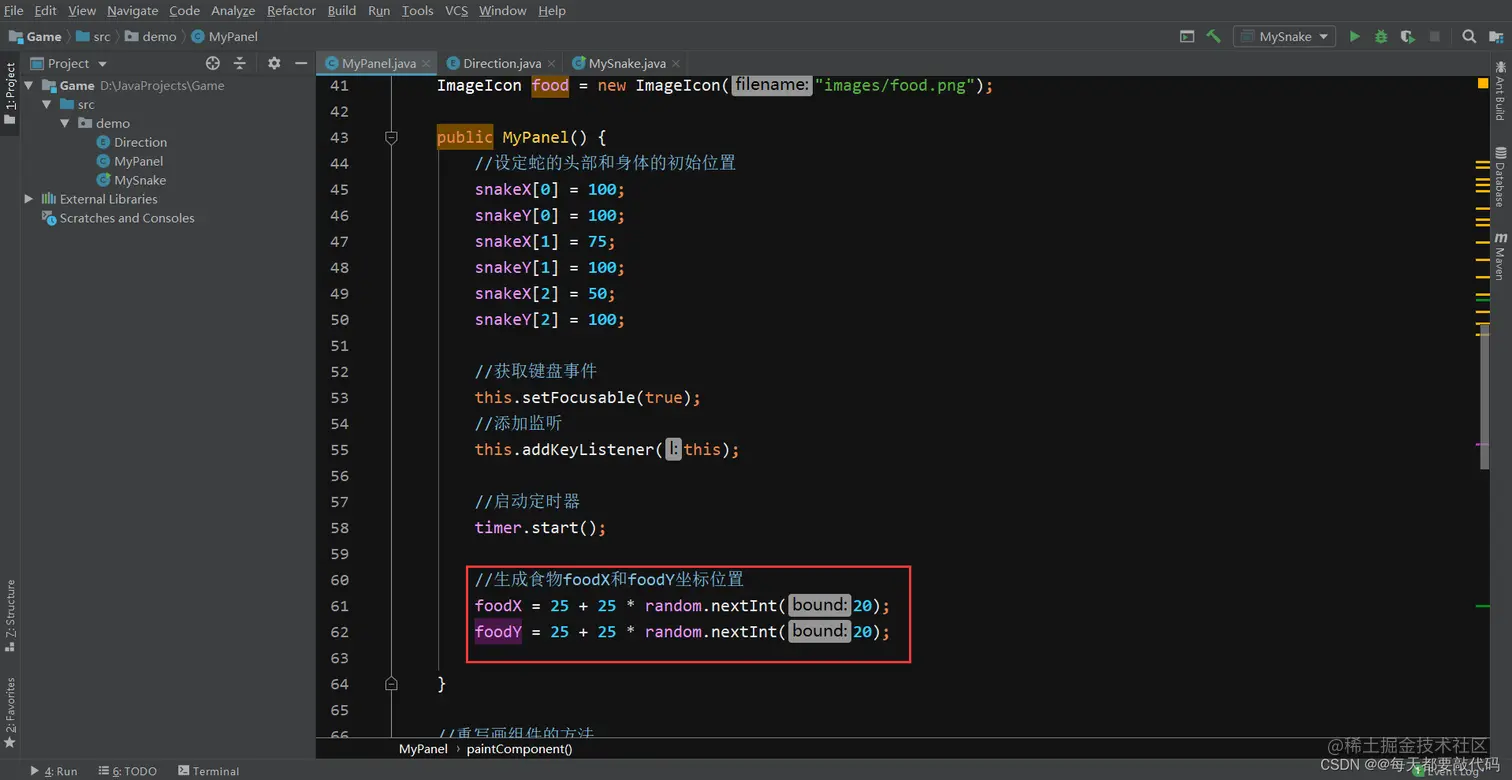Image resolution: width=1512 pixels, height=780 pixels.
Task: Open the Build menu
Action: pyautogui.click(x=341, y=10)
